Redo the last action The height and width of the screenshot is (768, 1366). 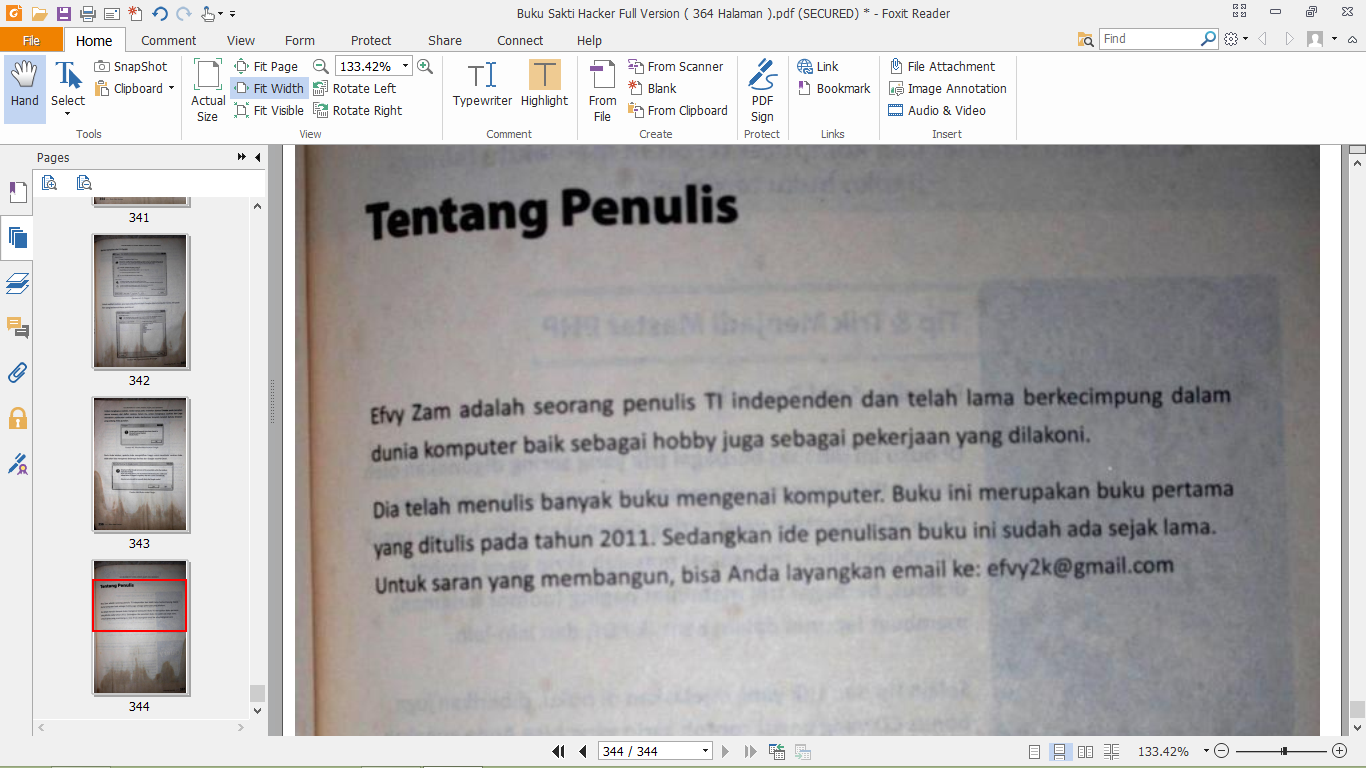tap(183, 14)
